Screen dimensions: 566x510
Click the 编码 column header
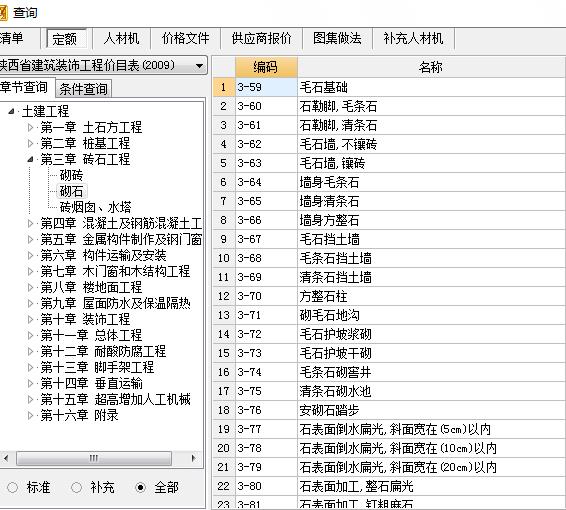pos(266,67)
